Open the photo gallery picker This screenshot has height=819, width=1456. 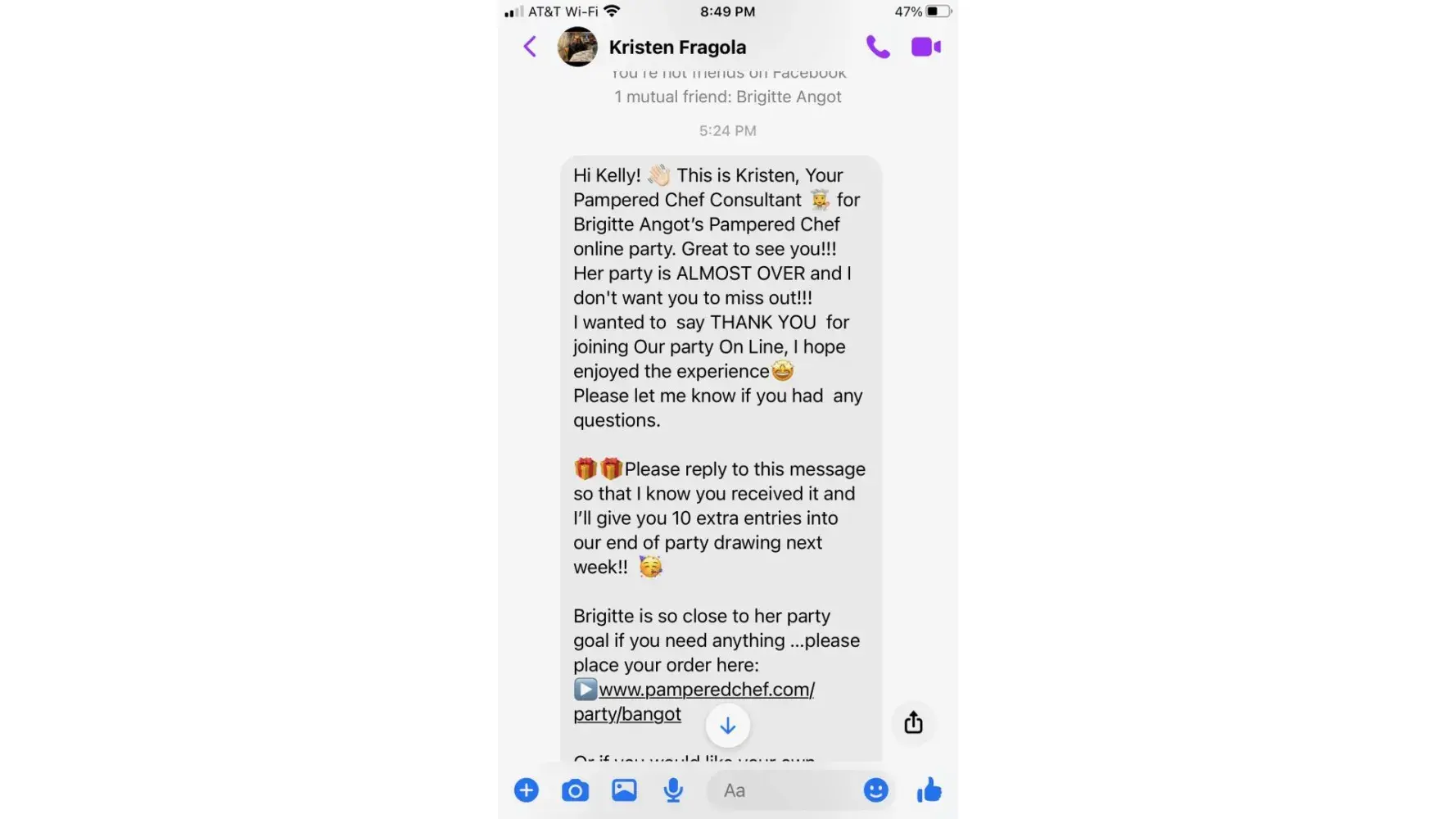pos(624,790)
